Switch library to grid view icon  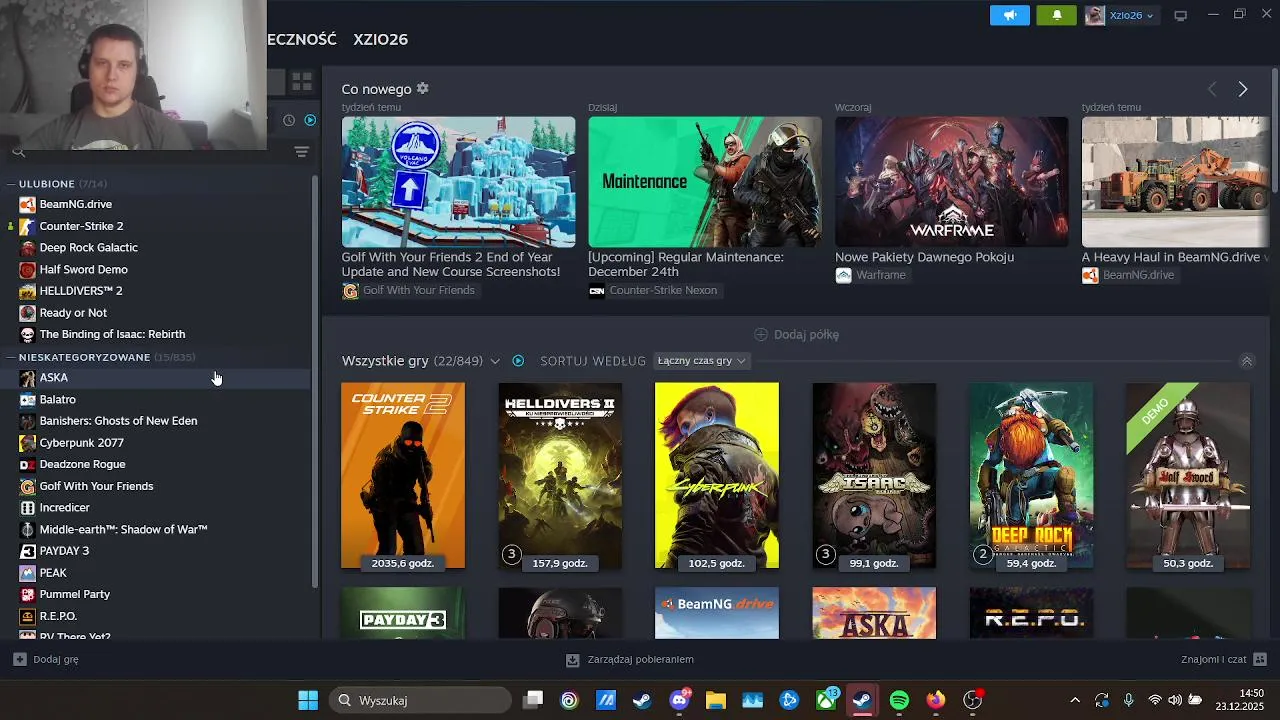point(302,82)
